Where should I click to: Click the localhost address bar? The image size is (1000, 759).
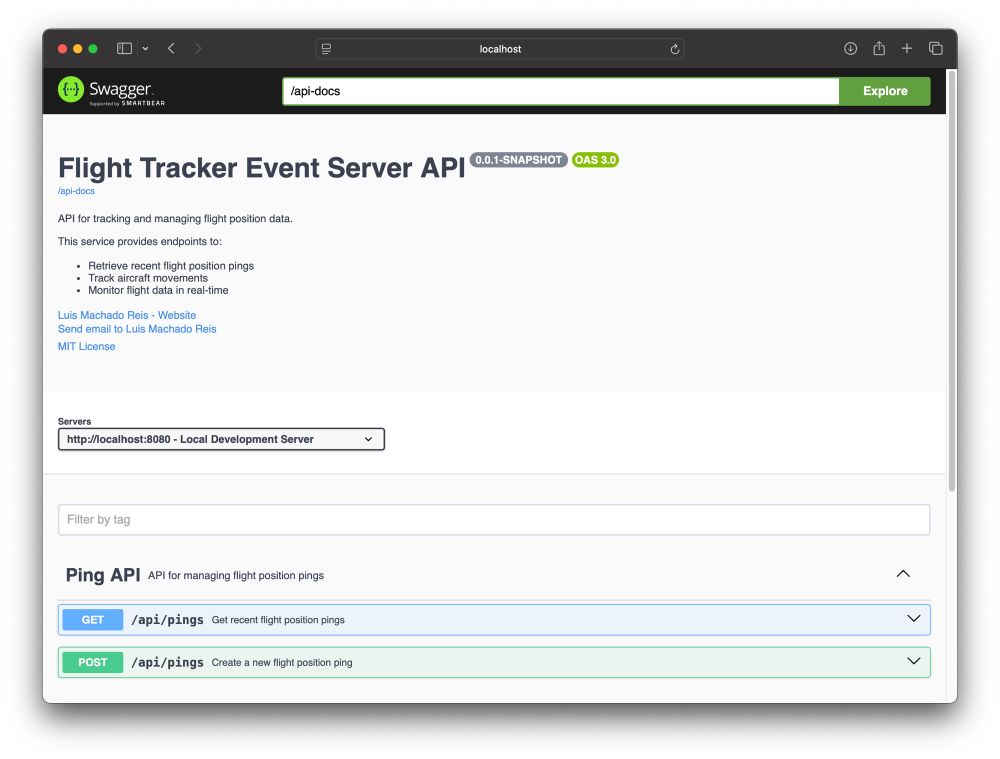tap(500, 49)
